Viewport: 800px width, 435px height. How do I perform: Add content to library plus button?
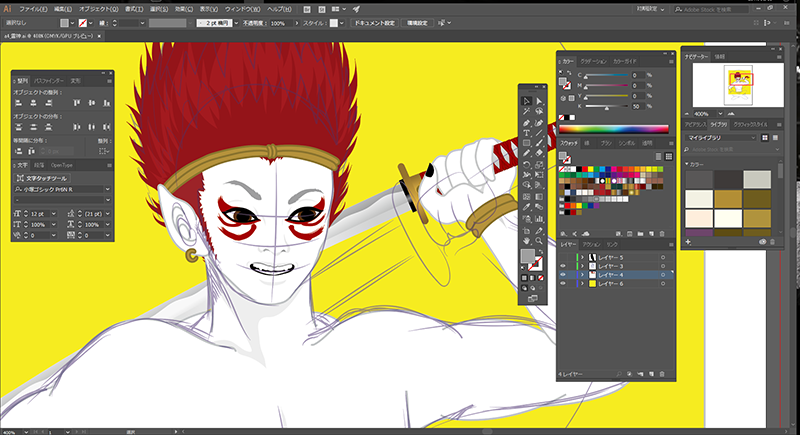click(x=688, y=242)
